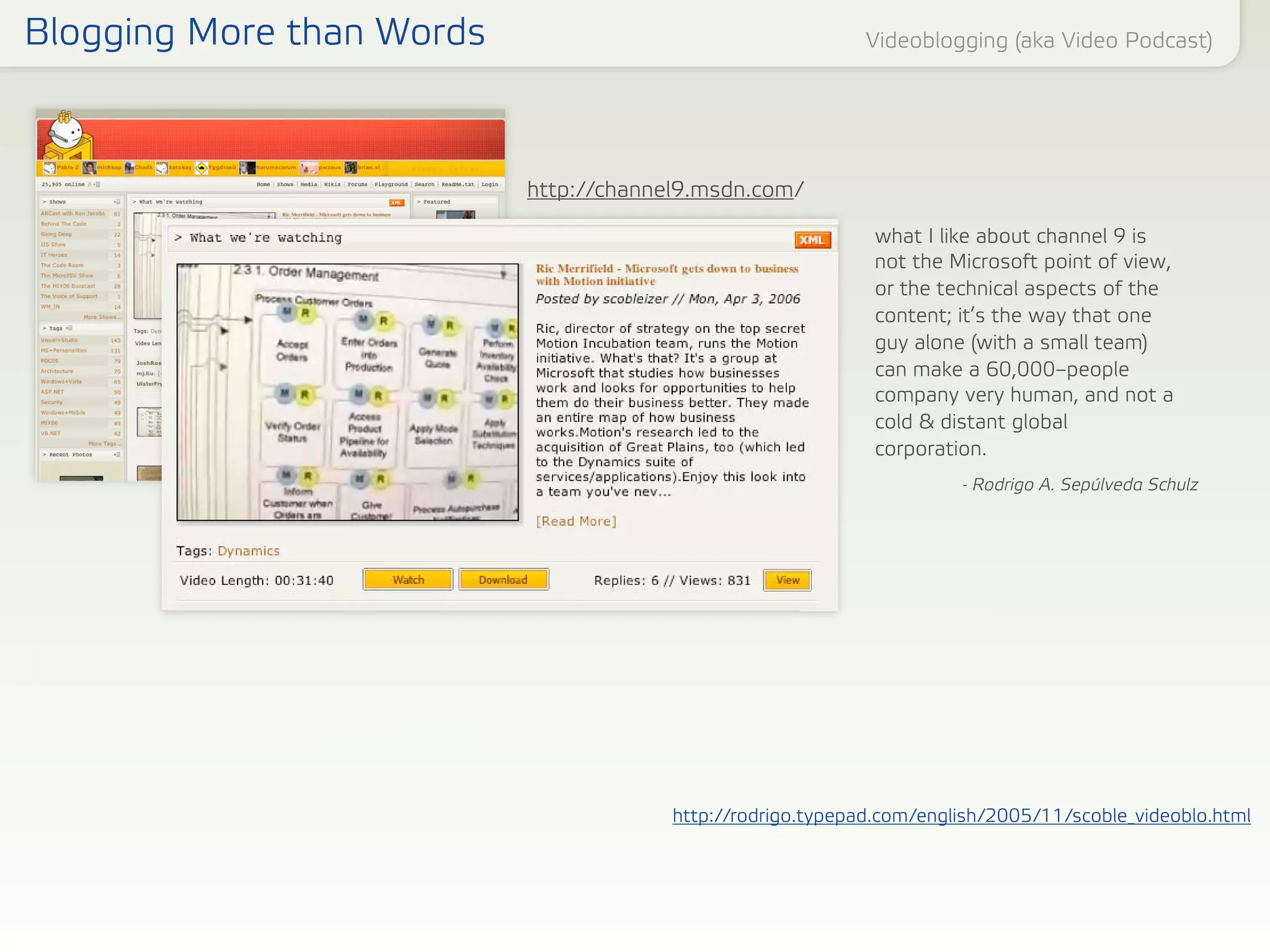Screen dimensions: 1270x952
Task: Visit the channel9.msdn.com link
Action: [x=665, y=189]
